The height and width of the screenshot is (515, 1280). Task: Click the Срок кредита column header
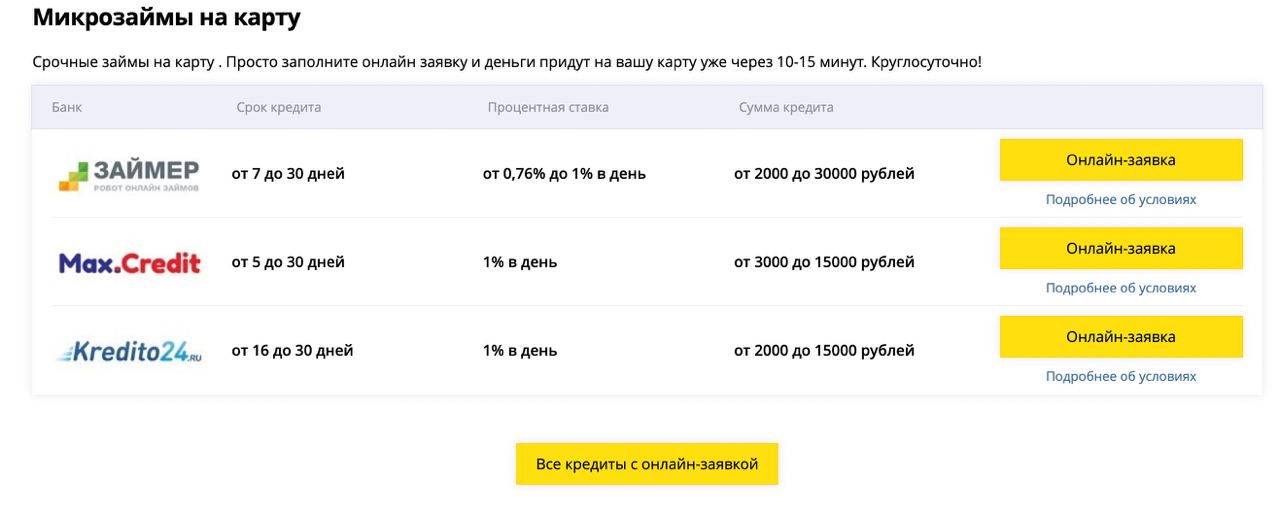coord(279,107)
